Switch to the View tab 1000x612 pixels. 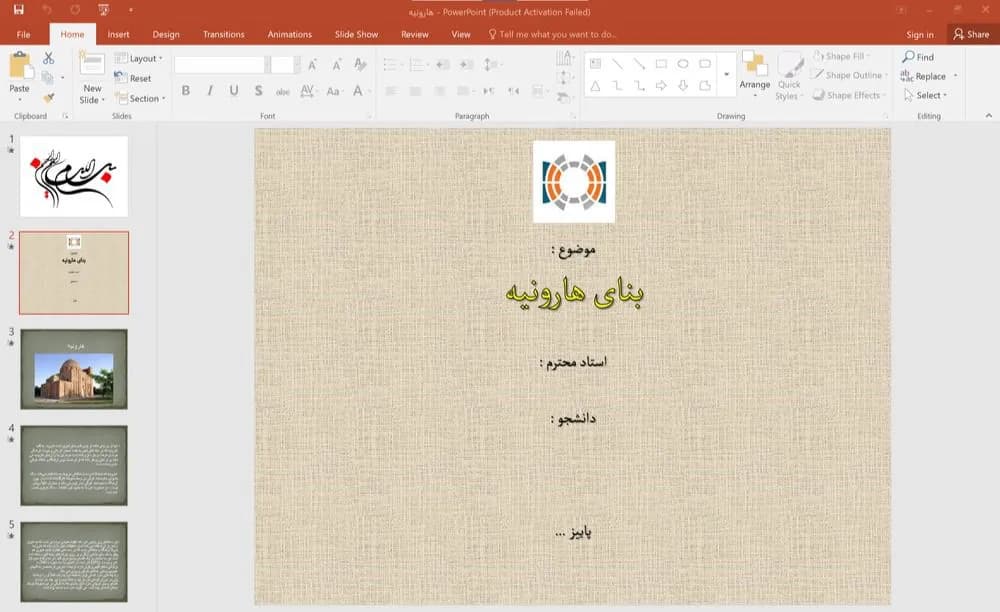point(460,34)
